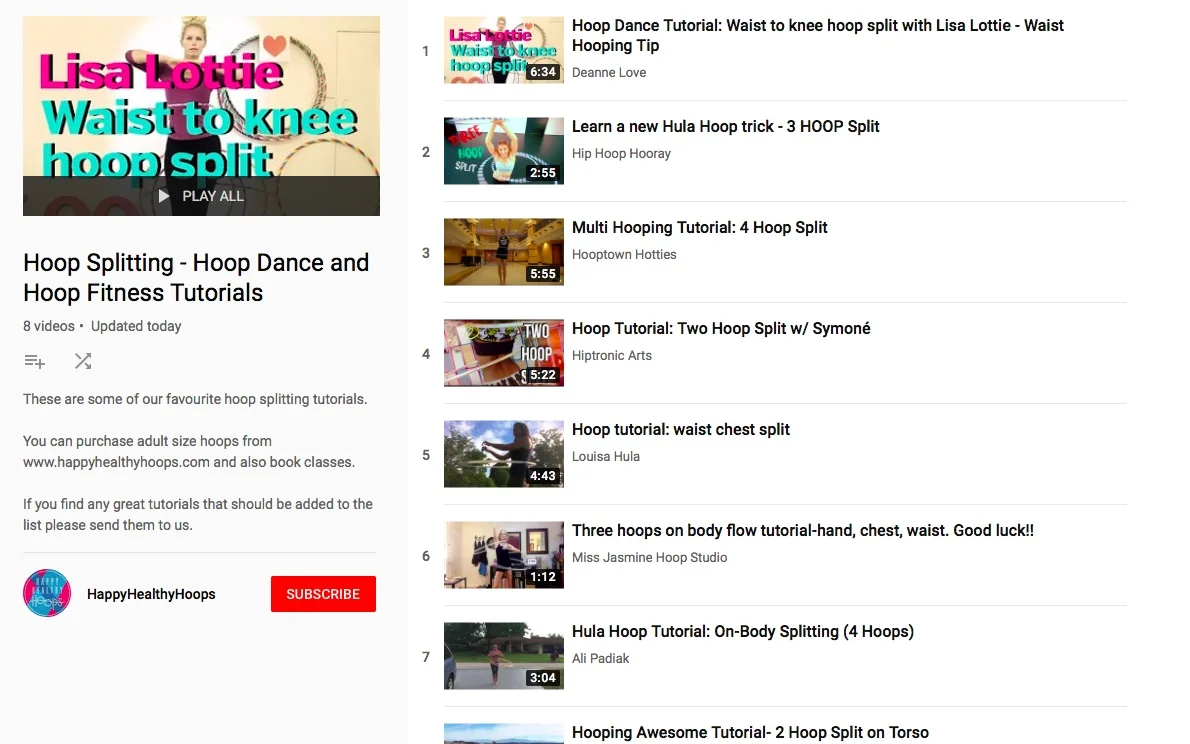Click 'favourite hoop splitting tutorials' description line
The image size is (1190, 744).
[195, 399]
